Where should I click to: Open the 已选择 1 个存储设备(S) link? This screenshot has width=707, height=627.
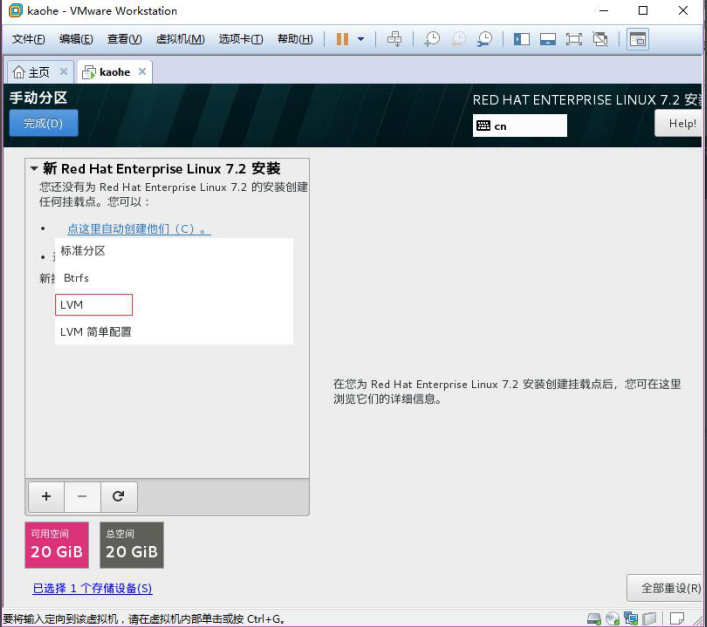(92, 588)
